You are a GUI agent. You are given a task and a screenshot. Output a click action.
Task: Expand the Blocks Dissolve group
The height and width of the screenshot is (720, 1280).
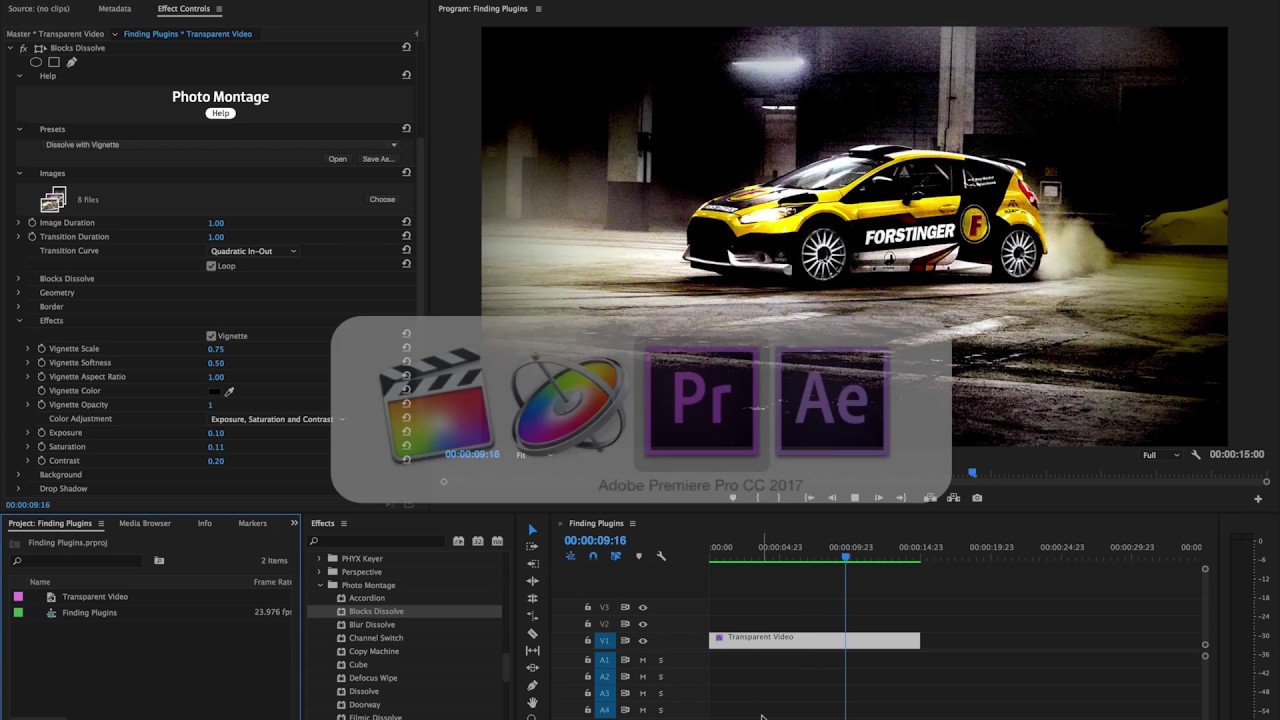click(x=18, y=279)
